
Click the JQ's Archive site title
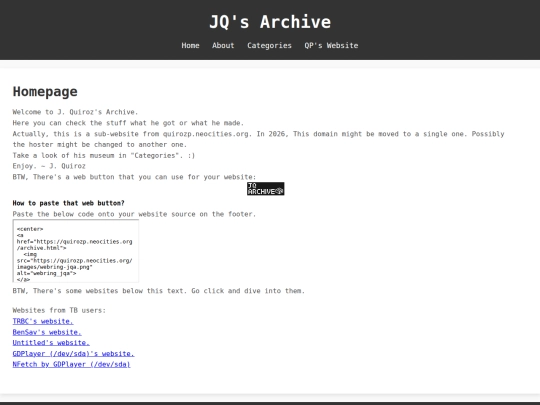coord(270,22)
